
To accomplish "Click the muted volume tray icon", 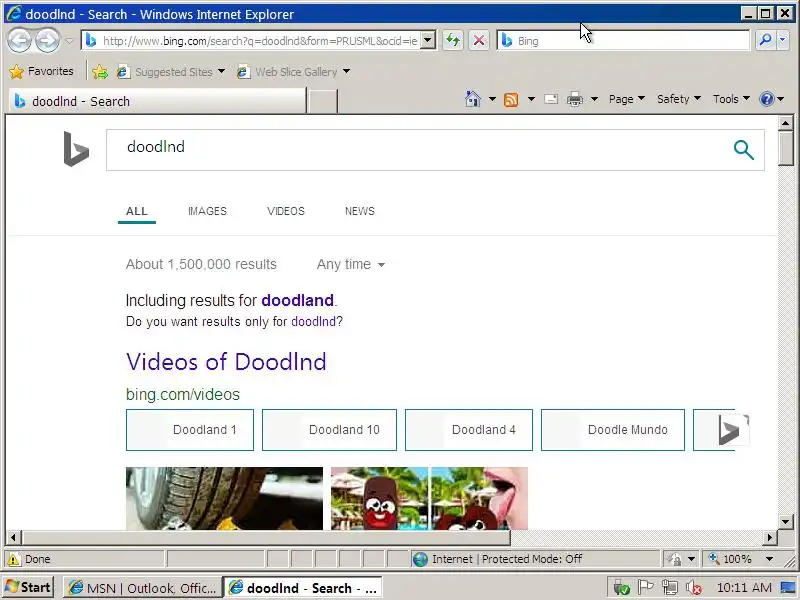I will (694, 588).
